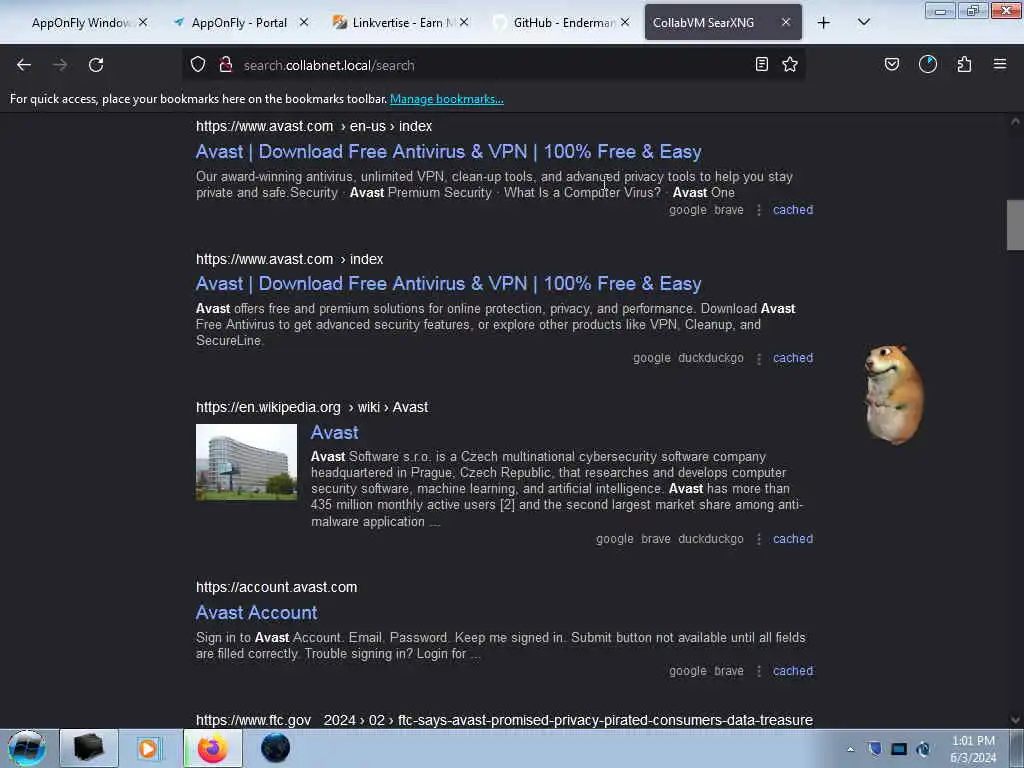Open cached link for Avast Account result
Viewport: 1024px width, 768px height.
pyautogui.click(x=793, y=671)
